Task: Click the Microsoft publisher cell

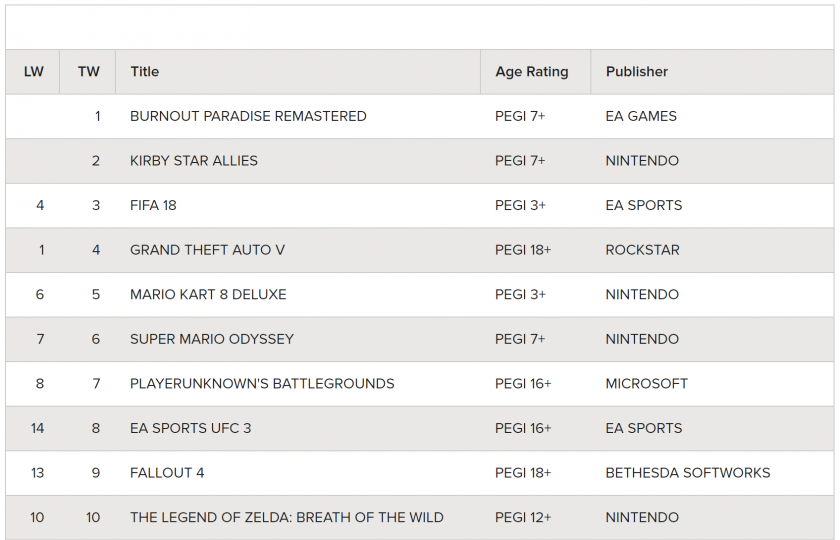Action: (646, 383)
